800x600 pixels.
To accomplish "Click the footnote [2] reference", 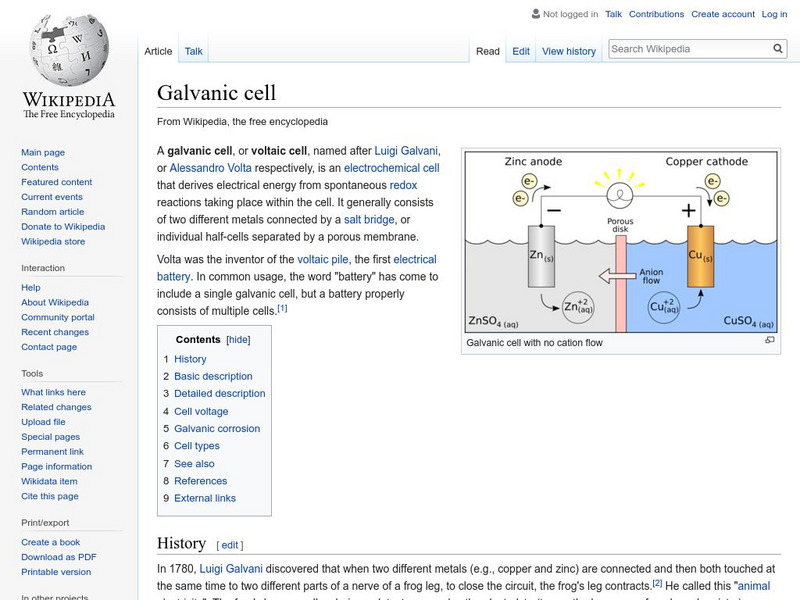I will [657, 583].
